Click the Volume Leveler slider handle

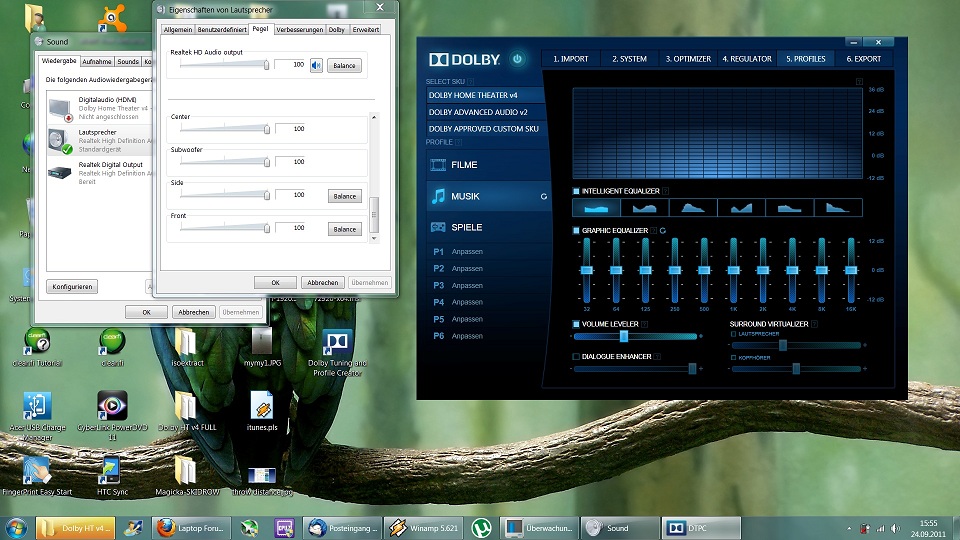pyautogui.click(x=623, y=336)
